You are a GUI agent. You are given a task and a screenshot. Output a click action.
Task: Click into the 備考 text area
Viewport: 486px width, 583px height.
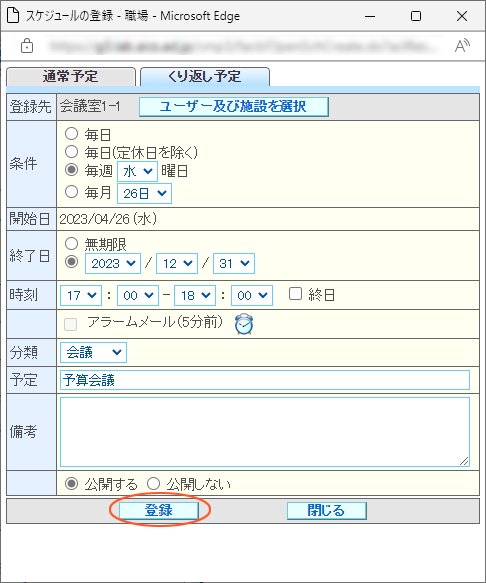(x=265, y=432)
